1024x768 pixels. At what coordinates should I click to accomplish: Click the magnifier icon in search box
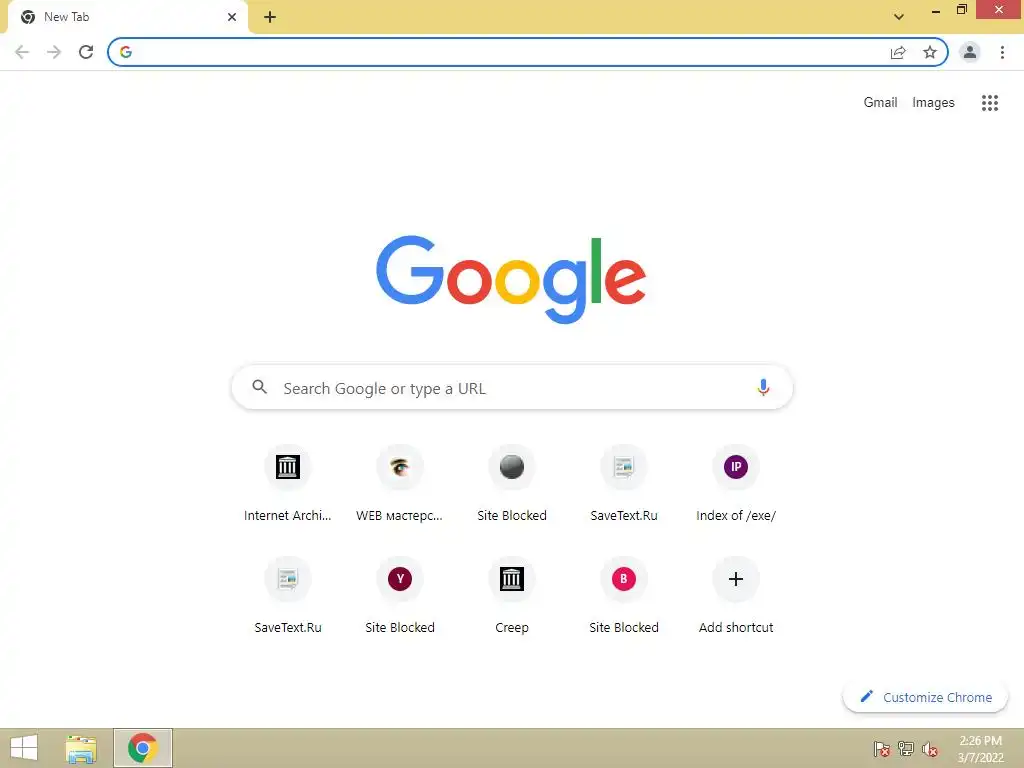pos(259,387)
